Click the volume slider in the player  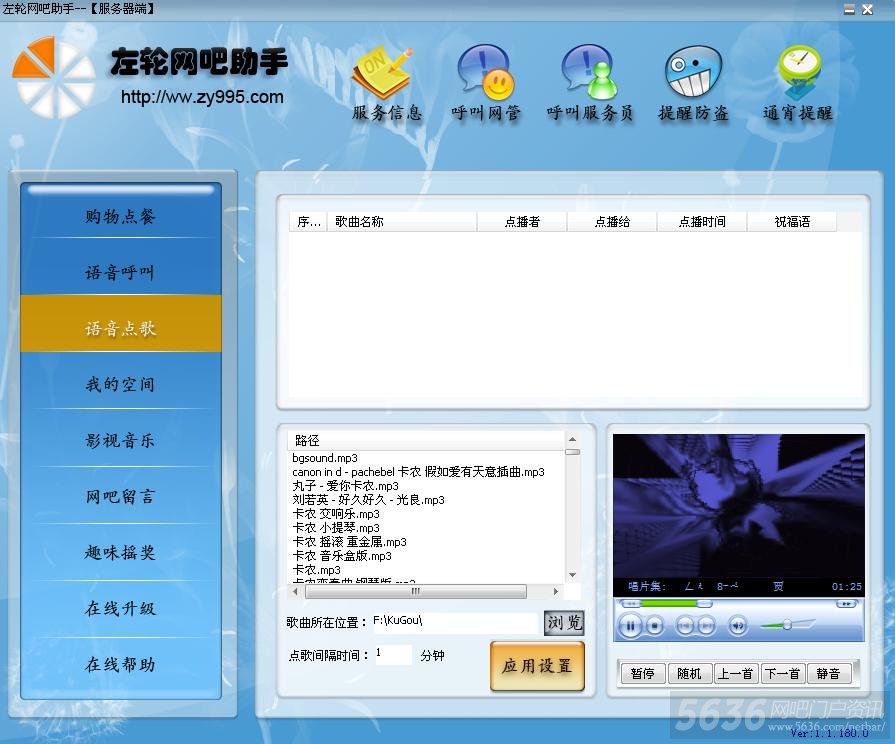[x=788, y=625]
